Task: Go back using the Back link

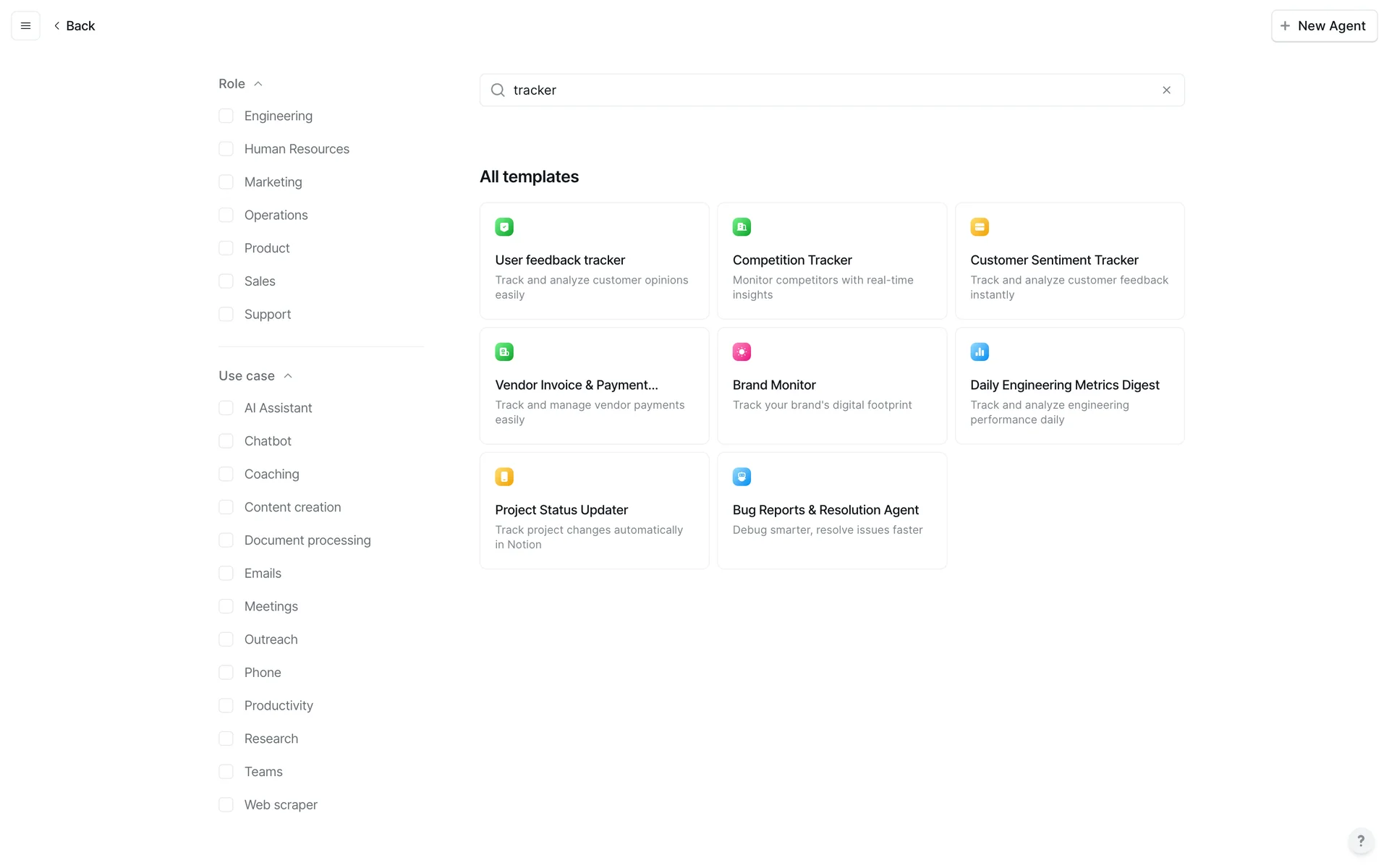Action: tap(75, 26)
